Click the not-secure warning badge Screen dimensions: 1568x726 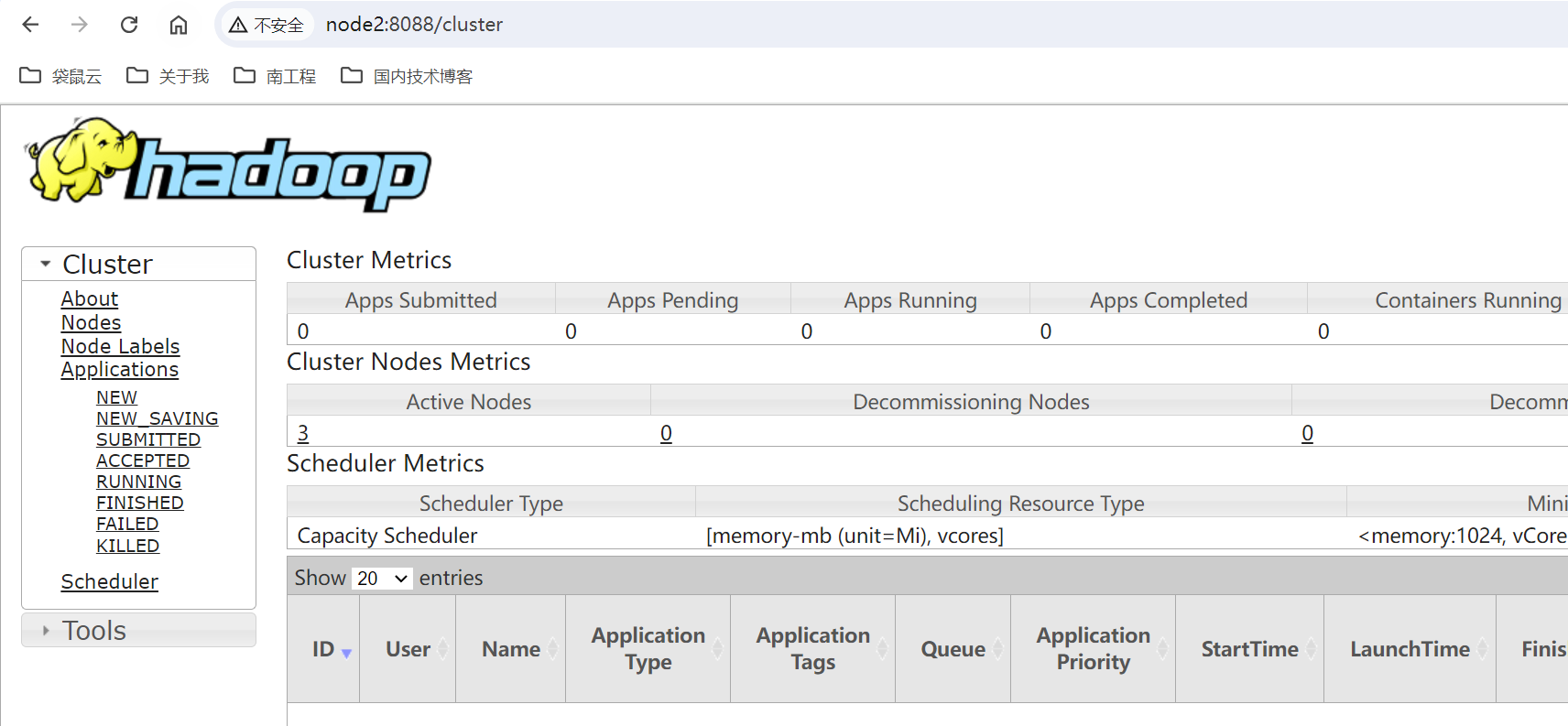tap(266, 25)
